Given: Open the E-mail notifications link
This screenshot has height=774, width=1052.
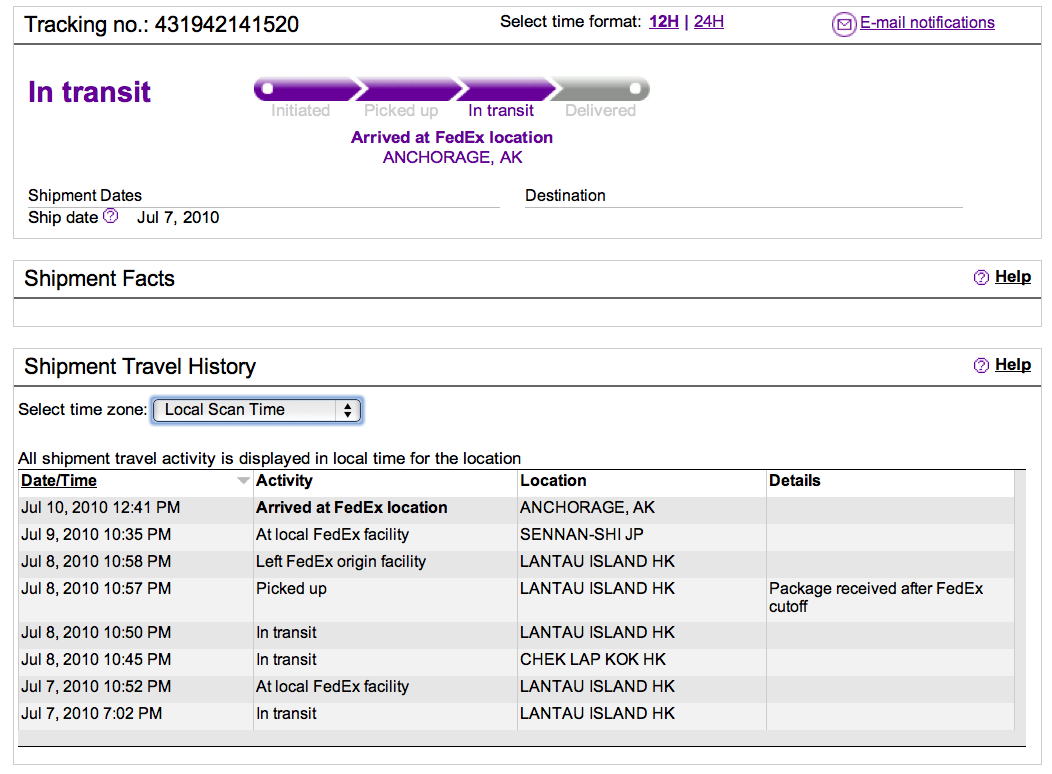Looking at the screenshot, I should pos(927,22).
